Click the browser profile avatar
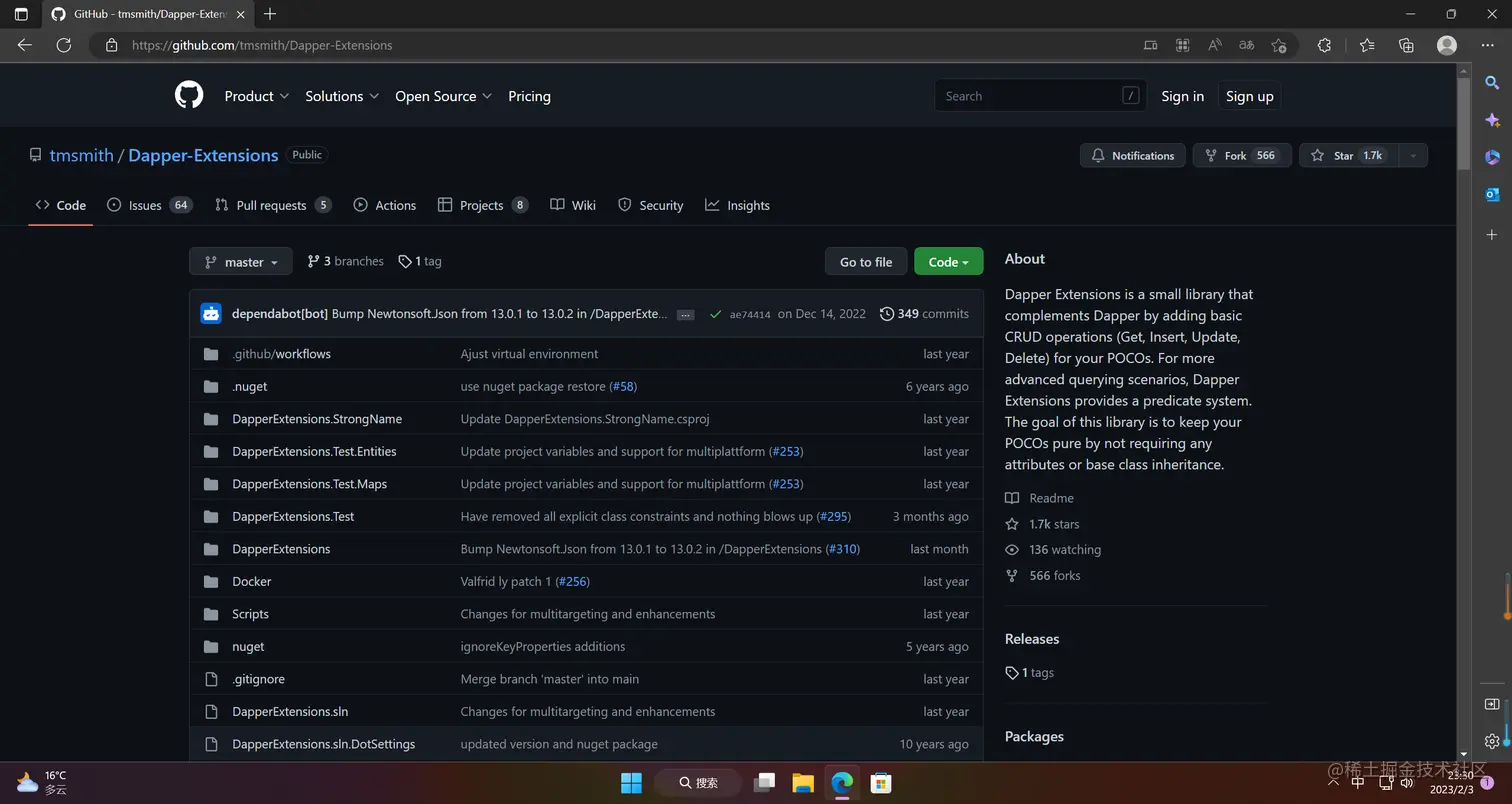This screenshot has width=1512, height=804. click(x=1446, y=45)
